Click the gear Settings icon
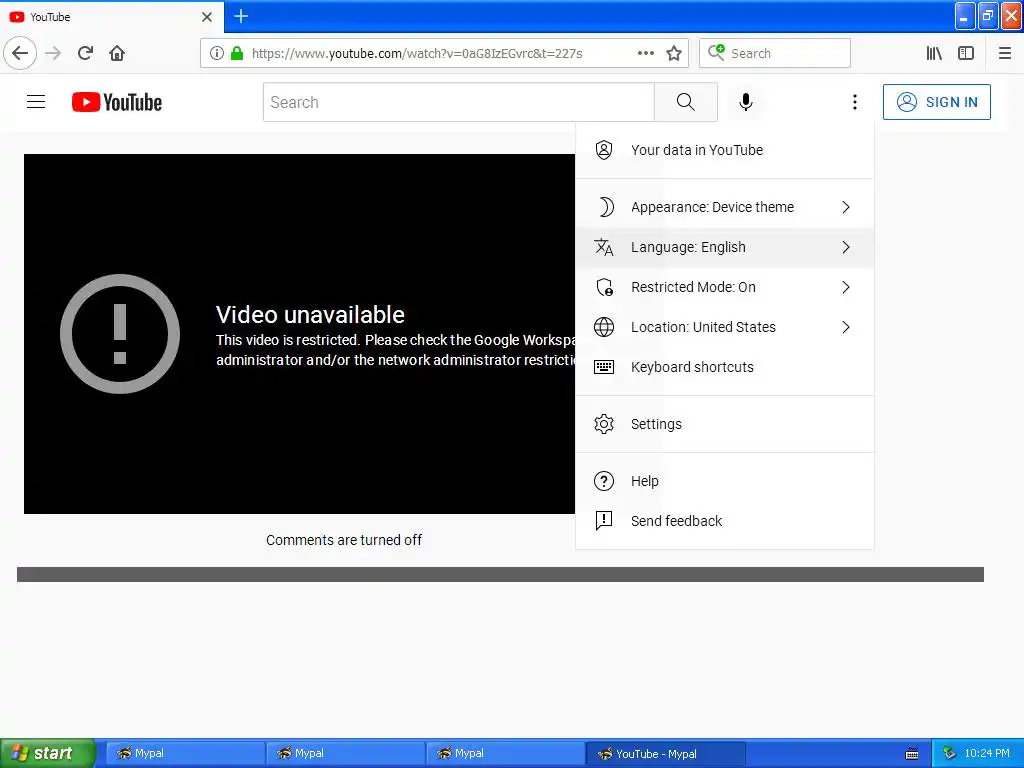 click(603, 424)
